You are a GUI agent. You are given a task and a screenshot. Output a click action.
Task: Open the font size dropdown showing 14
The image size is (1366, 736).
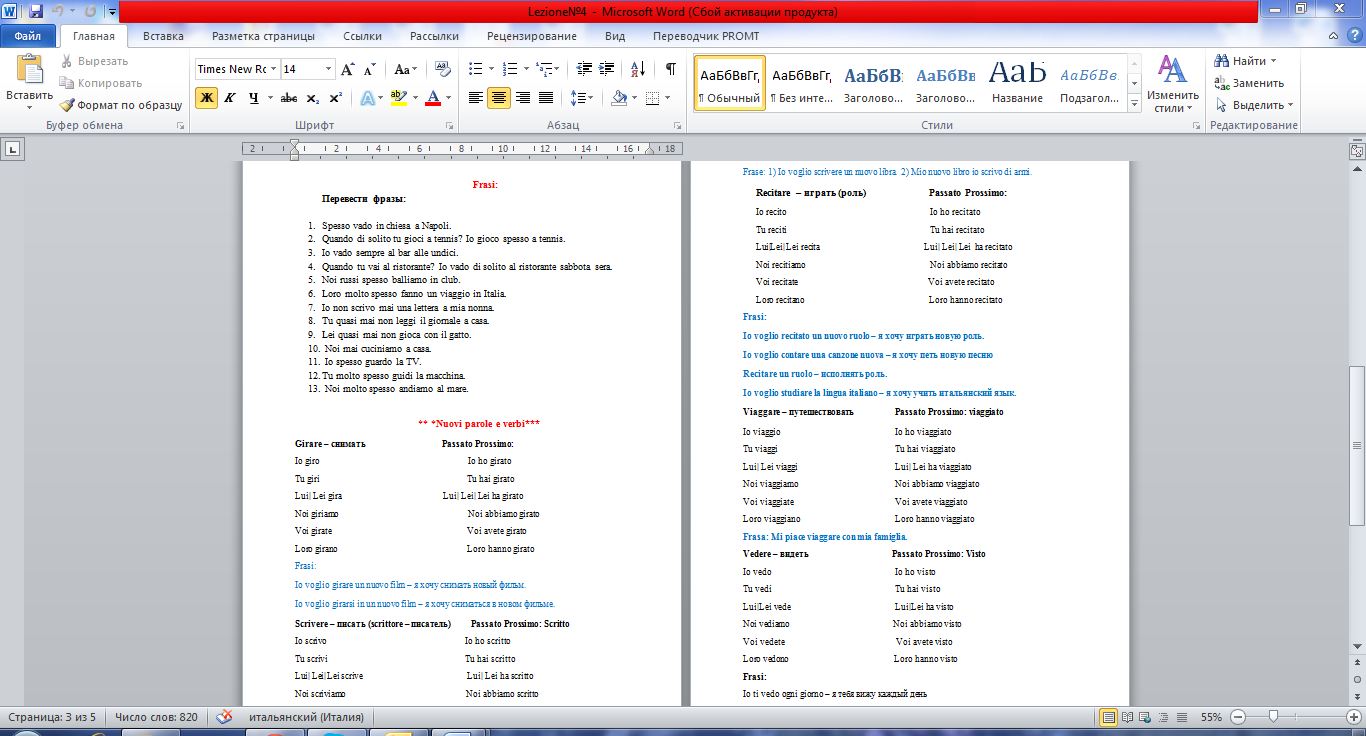point(329,69)
